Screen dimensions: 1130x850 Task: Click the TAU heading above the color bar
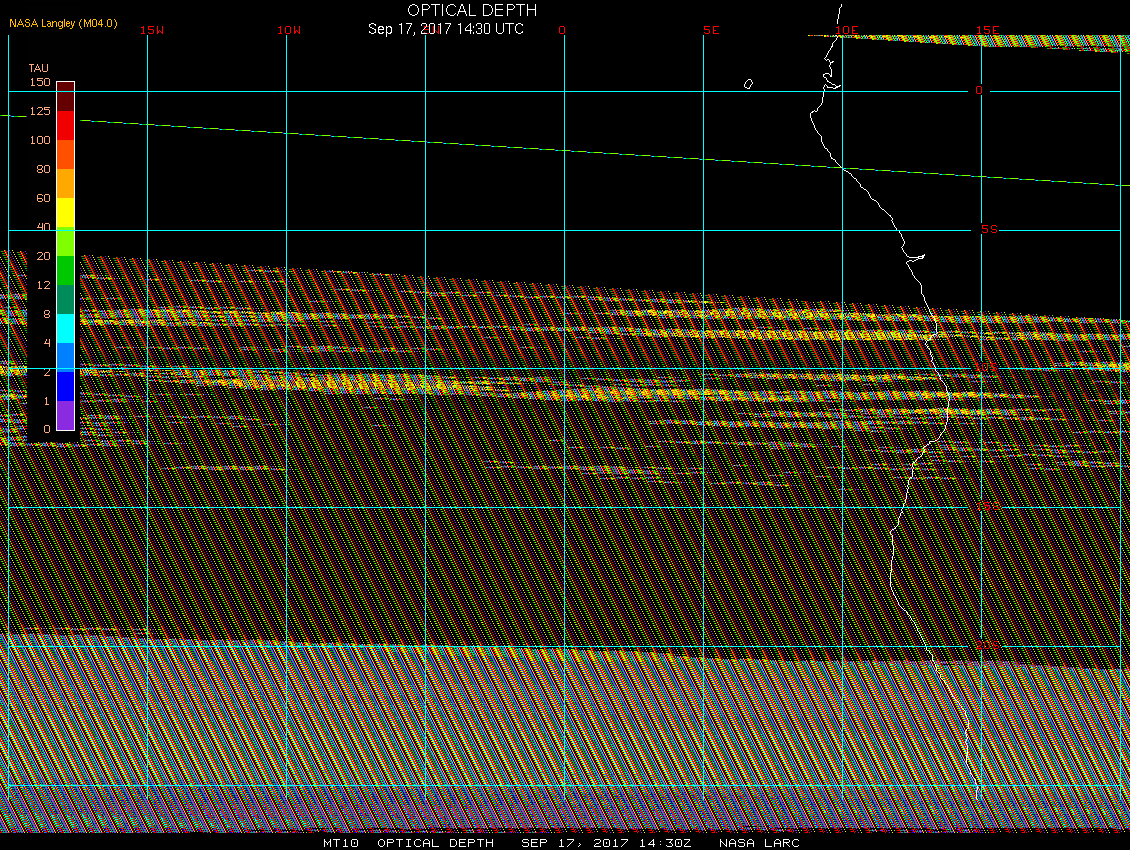tap(39, 68)
